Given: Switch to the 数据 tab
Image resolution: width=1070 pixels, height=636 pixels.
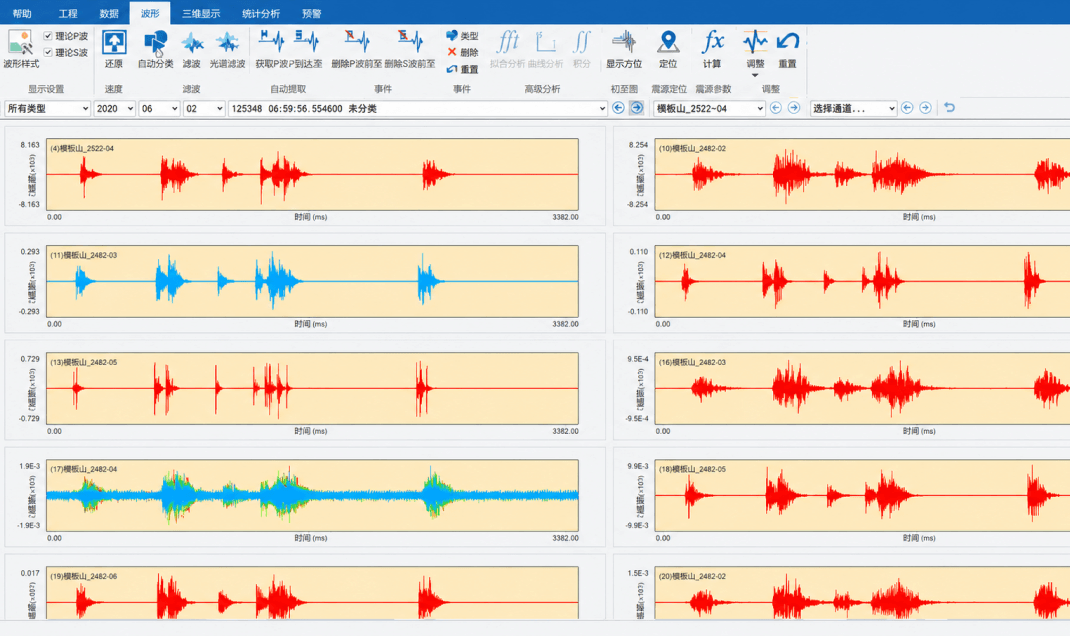Looking at the screenshot, I should [109, 13].
